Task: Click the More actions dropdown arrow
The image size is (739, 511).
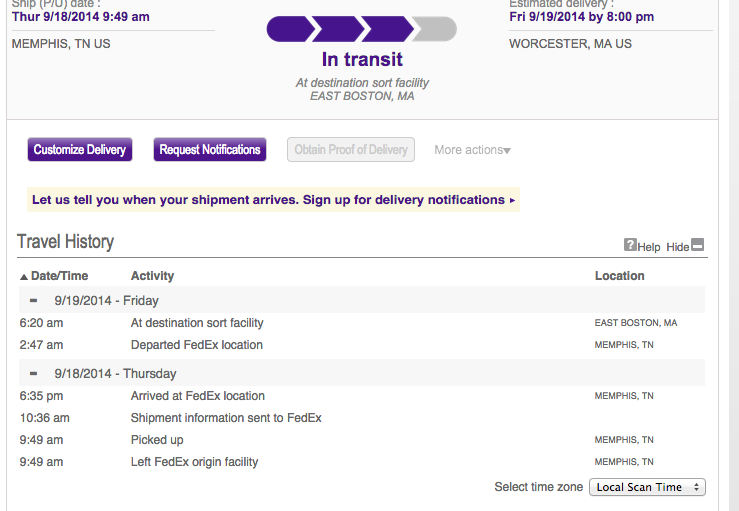Action: click(507, 151)
